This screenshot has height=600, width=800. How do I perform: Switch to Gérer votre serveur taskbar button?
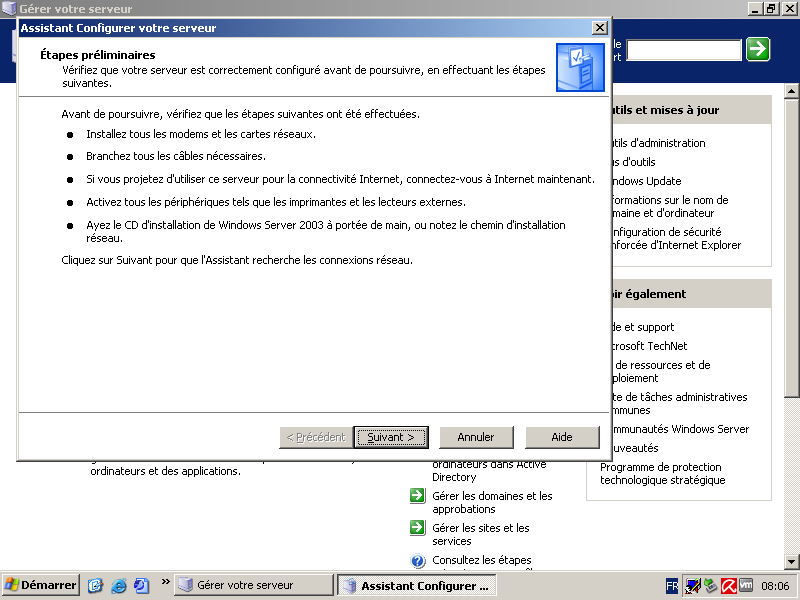click(254, 585)
